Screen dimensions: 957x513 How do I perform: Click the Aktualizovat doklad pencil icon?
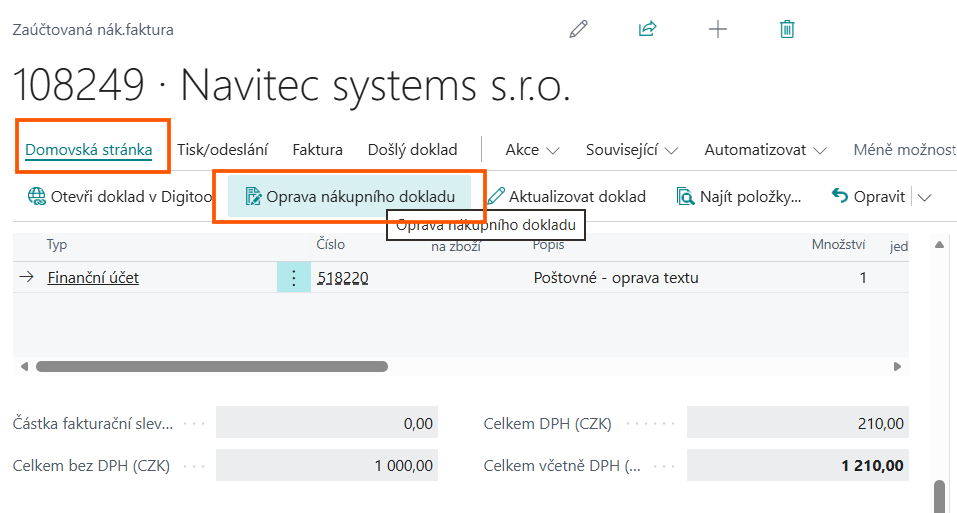click(496, 196)
